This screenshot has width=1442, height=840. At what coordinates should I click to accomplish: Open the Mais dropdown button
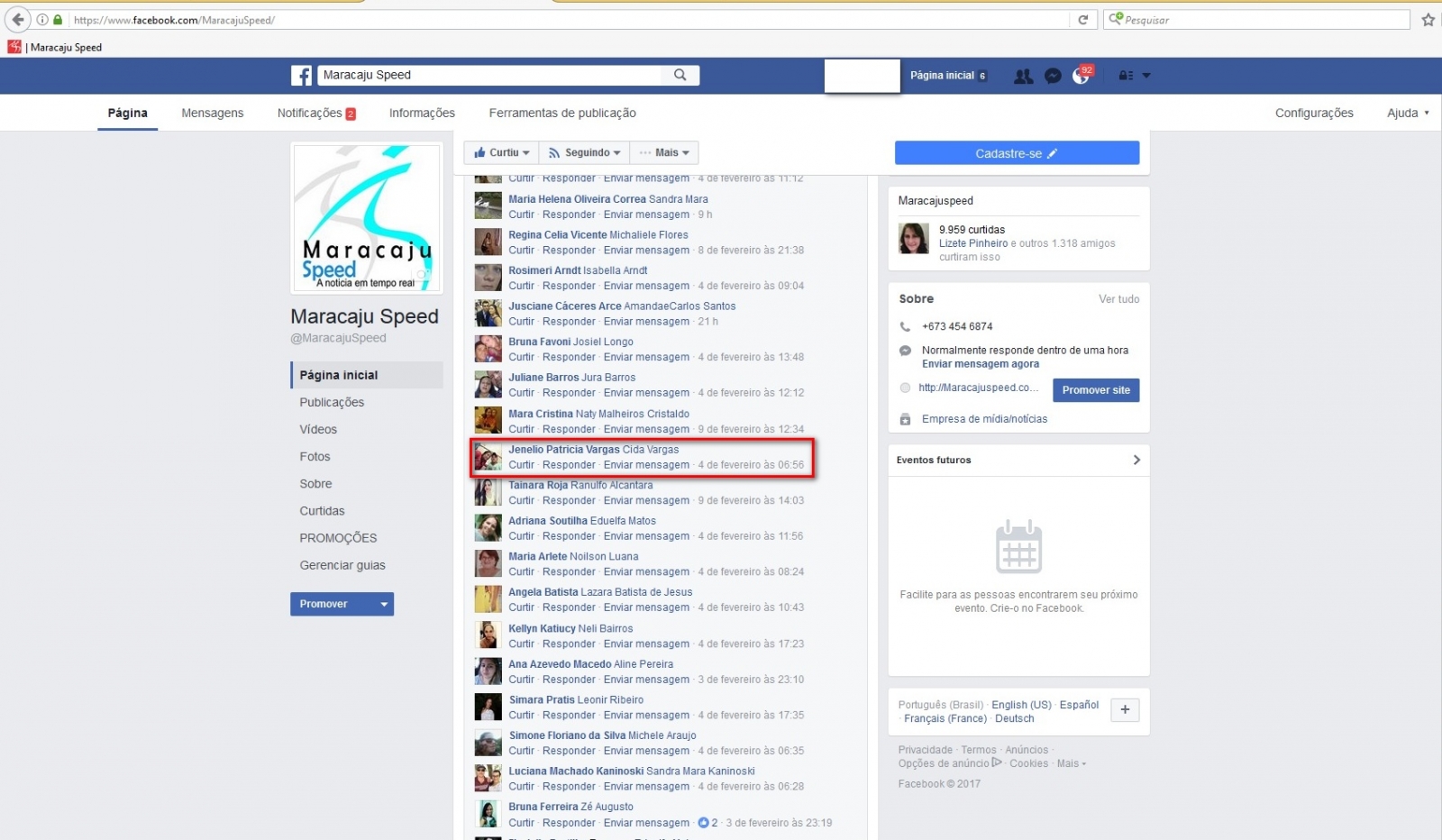[x=664, y=153]
